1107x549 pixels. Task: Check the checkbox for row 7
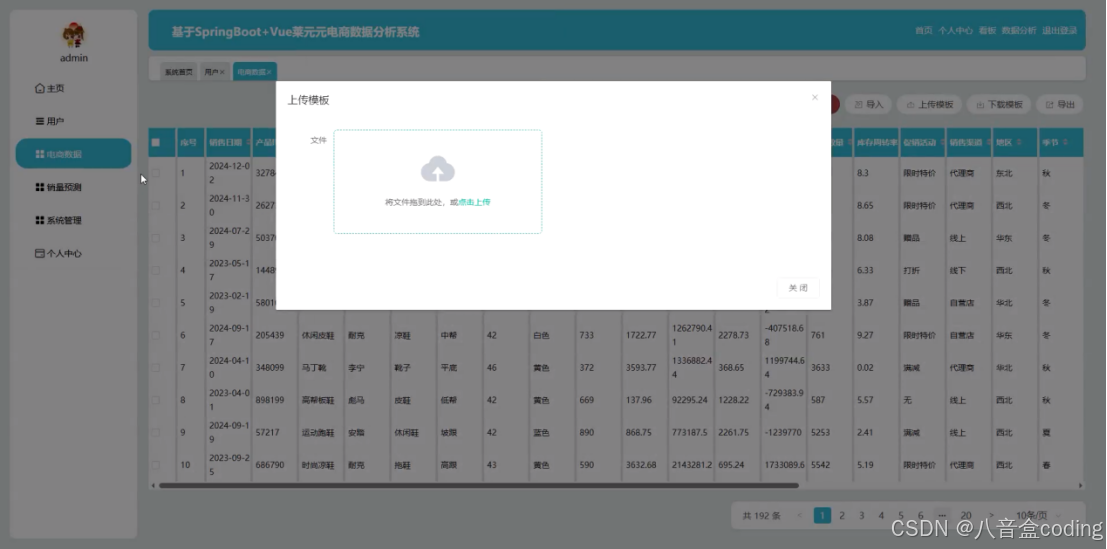click(x=155, y=368)
